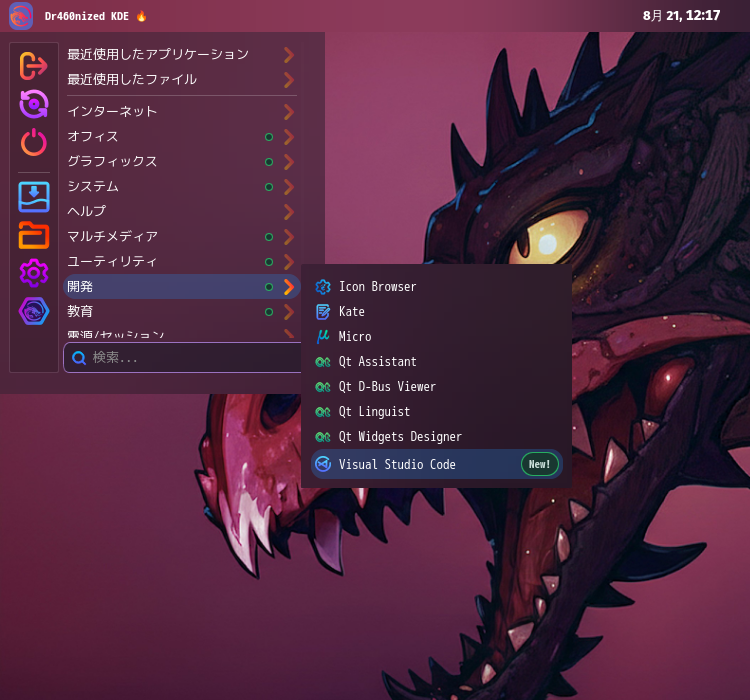The image size is (750, 700).
Task: Expand the インターネット category arrow
Action: click(288, 112)
